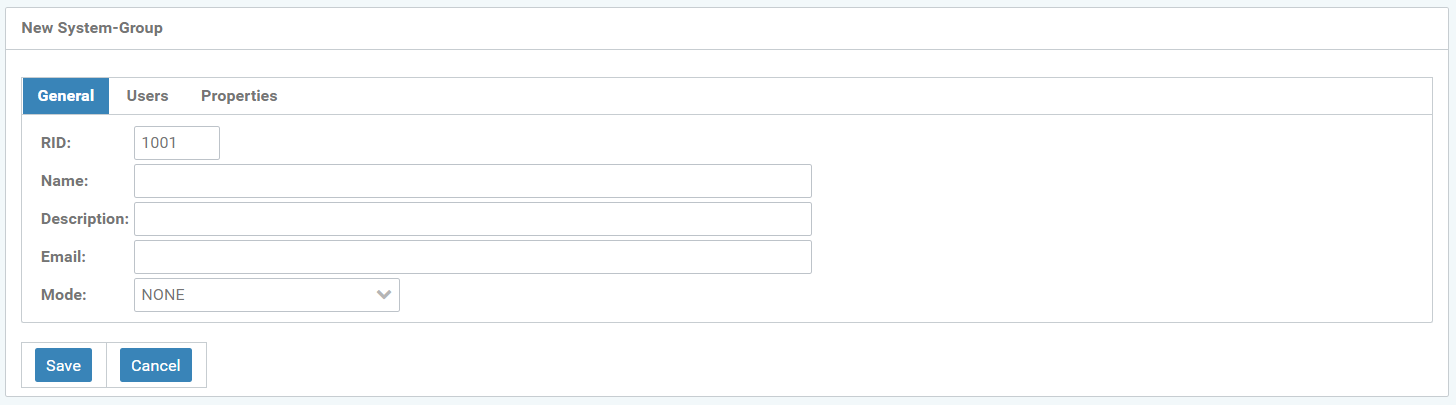The width and height of the screenshot is (1456, 405).
Task: Click the Mode label
Action: (x=63, y=295)
